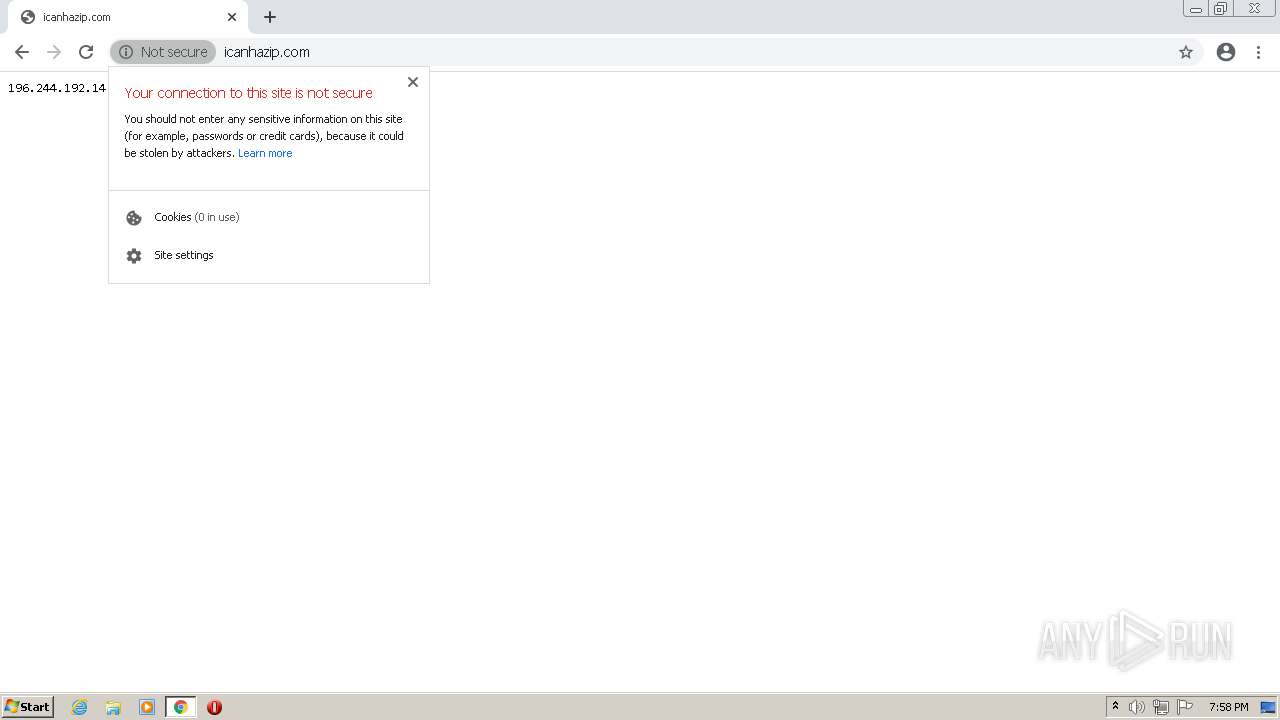Open a new browser tab
The image size is (1280, 720).
pyautogui.click(x=270, y=17)
